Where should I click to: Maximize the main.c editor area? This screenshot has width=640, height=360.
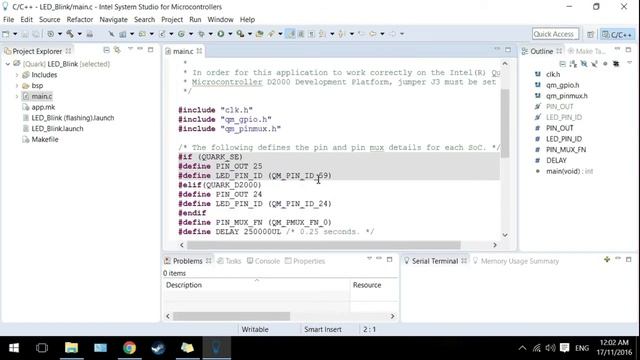click(x=508, y=49)
